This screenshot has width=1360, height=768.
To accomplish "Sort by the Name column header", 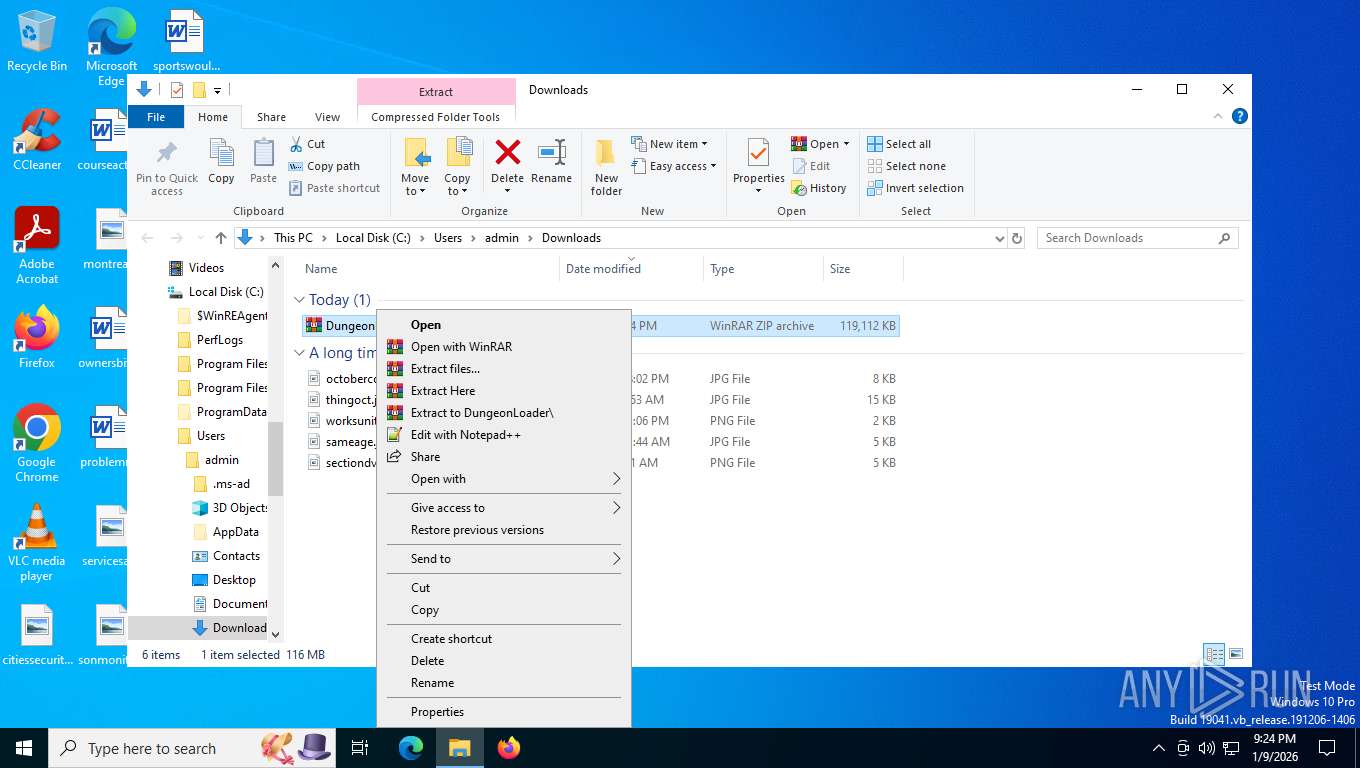I will point(428,269).
